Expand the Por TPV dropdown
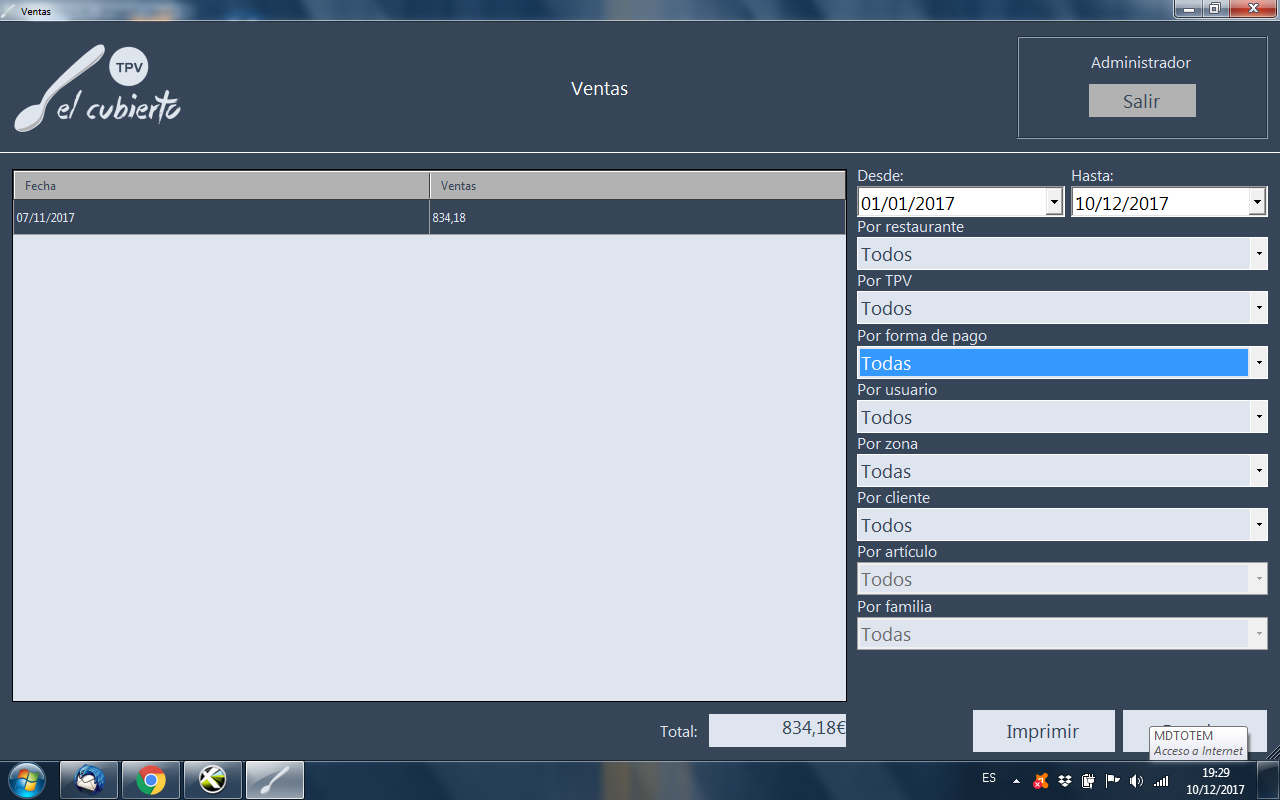This screenshot has width=1280, height=800. (x=1259, y=308)
